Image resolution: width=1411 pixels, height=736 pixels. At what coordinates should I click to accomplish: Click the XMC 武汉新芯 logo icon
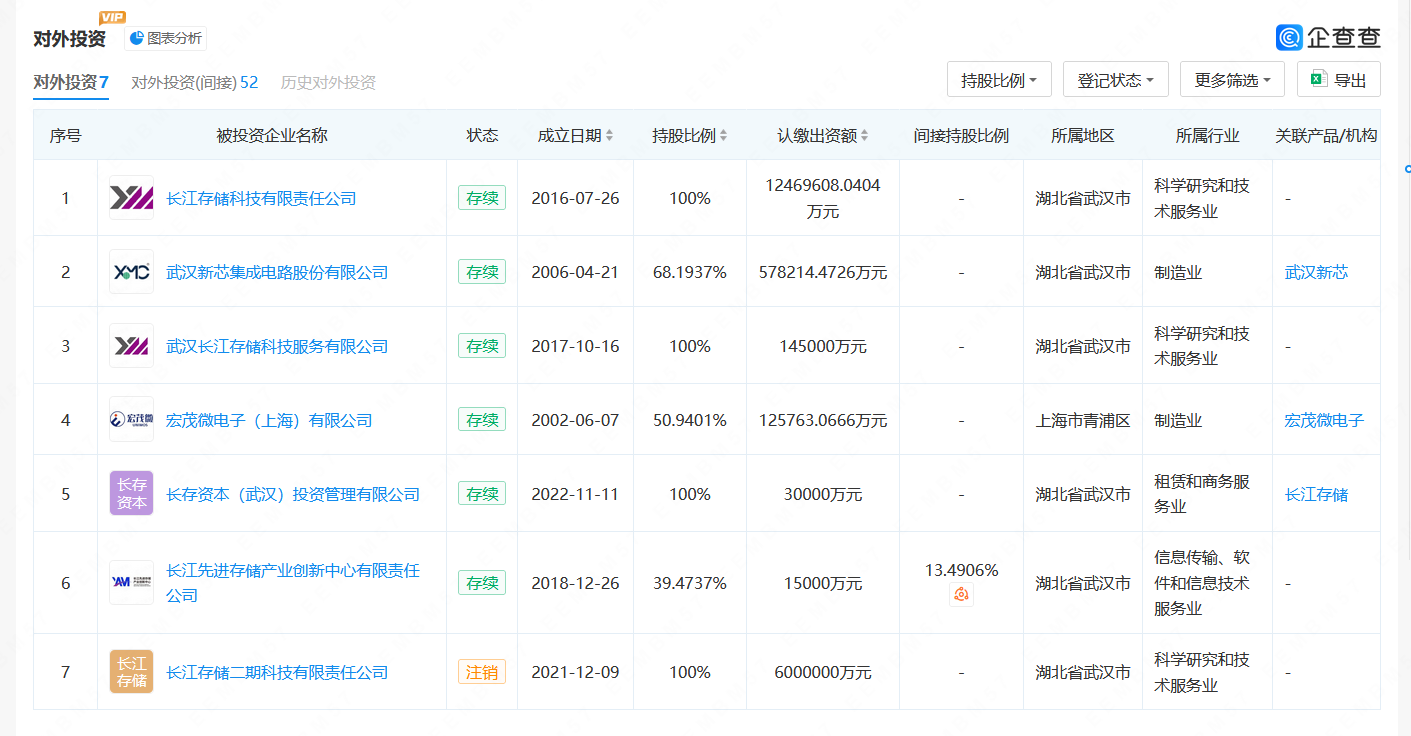coord(131,272)
